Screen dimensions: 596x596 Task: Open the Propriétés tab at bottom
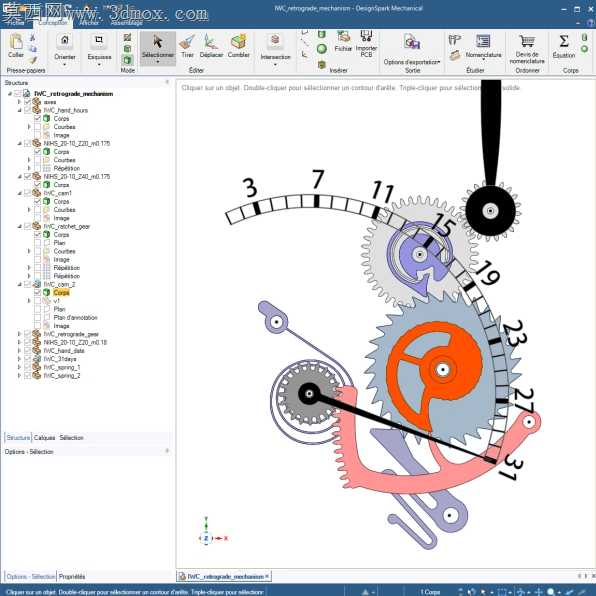(72, 577)
